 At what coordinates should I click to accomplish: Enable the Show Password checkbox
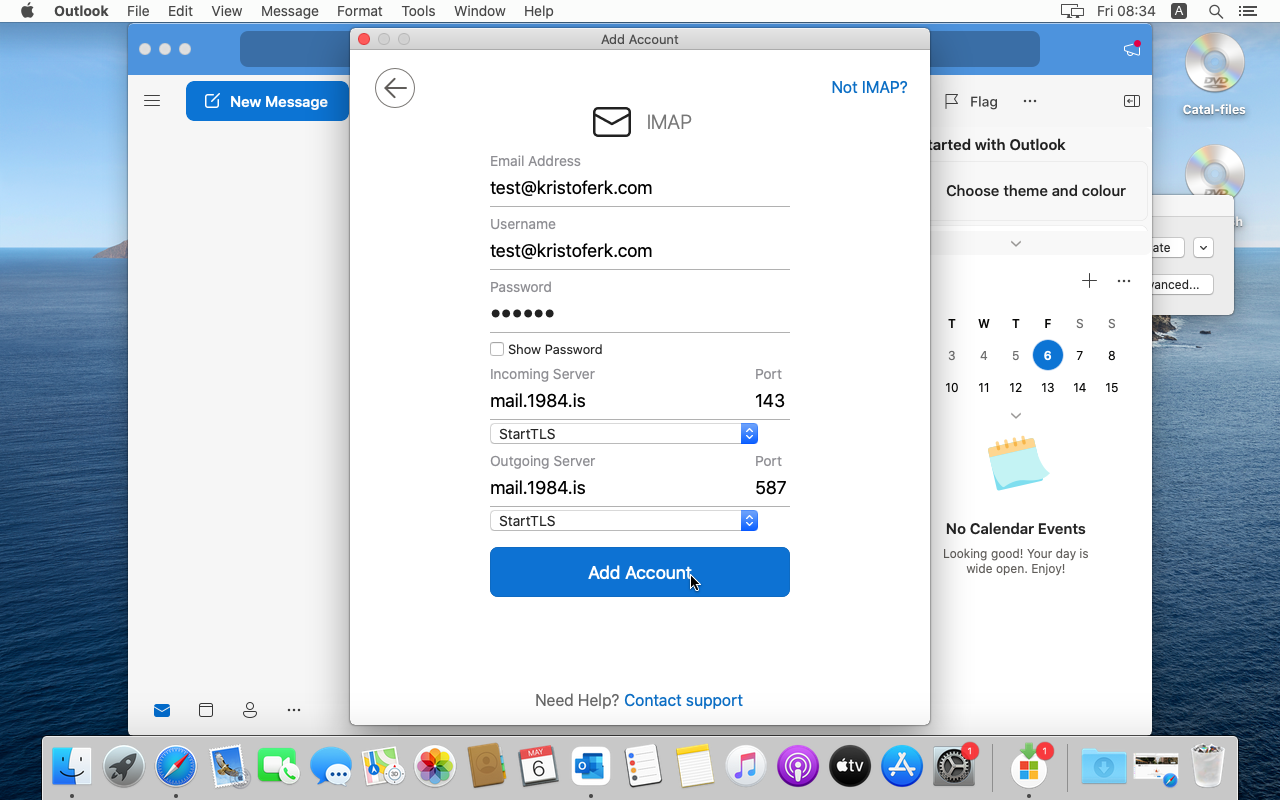point(497,349)
